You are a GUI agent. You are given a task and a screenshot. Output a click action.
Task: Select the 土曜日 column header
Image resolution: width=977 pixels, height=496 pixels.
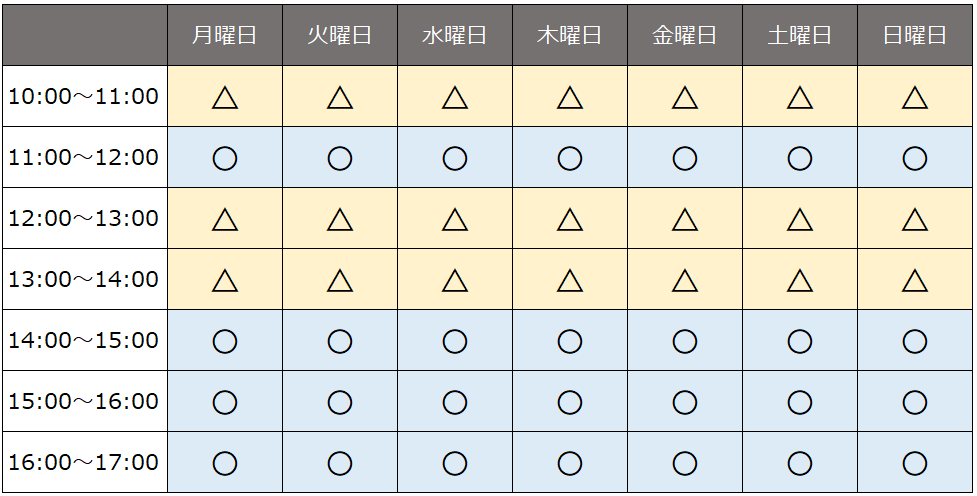click(x=800, y=35)
